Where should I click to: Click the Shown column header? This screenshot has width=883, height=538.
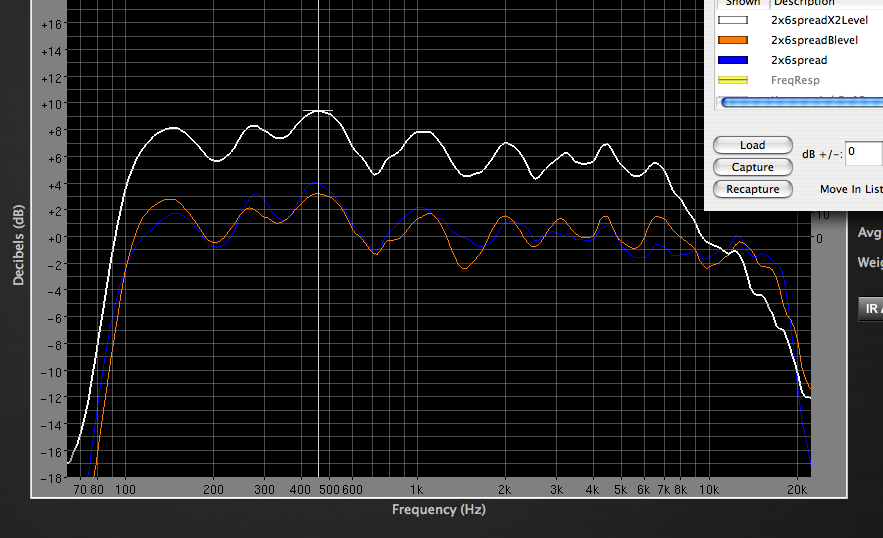(742, 3)
